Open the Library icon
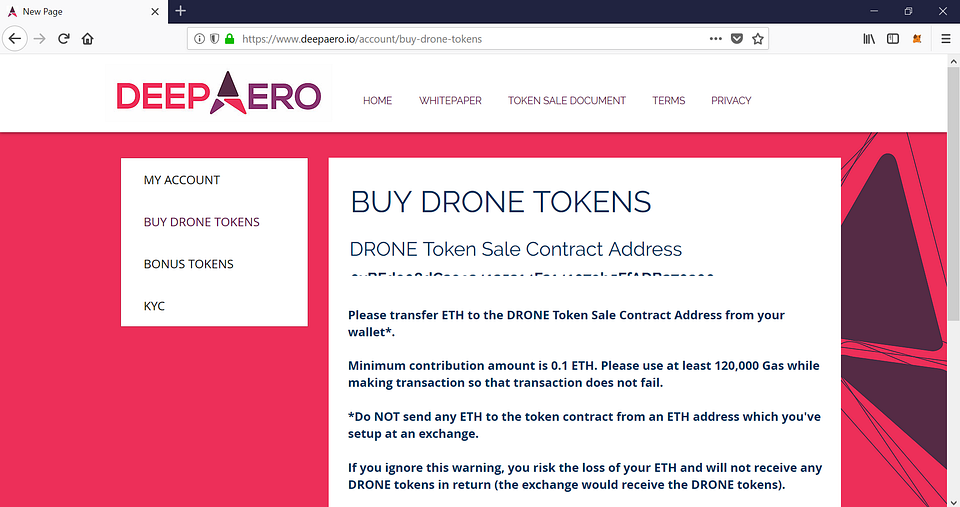 coord(869,39)
